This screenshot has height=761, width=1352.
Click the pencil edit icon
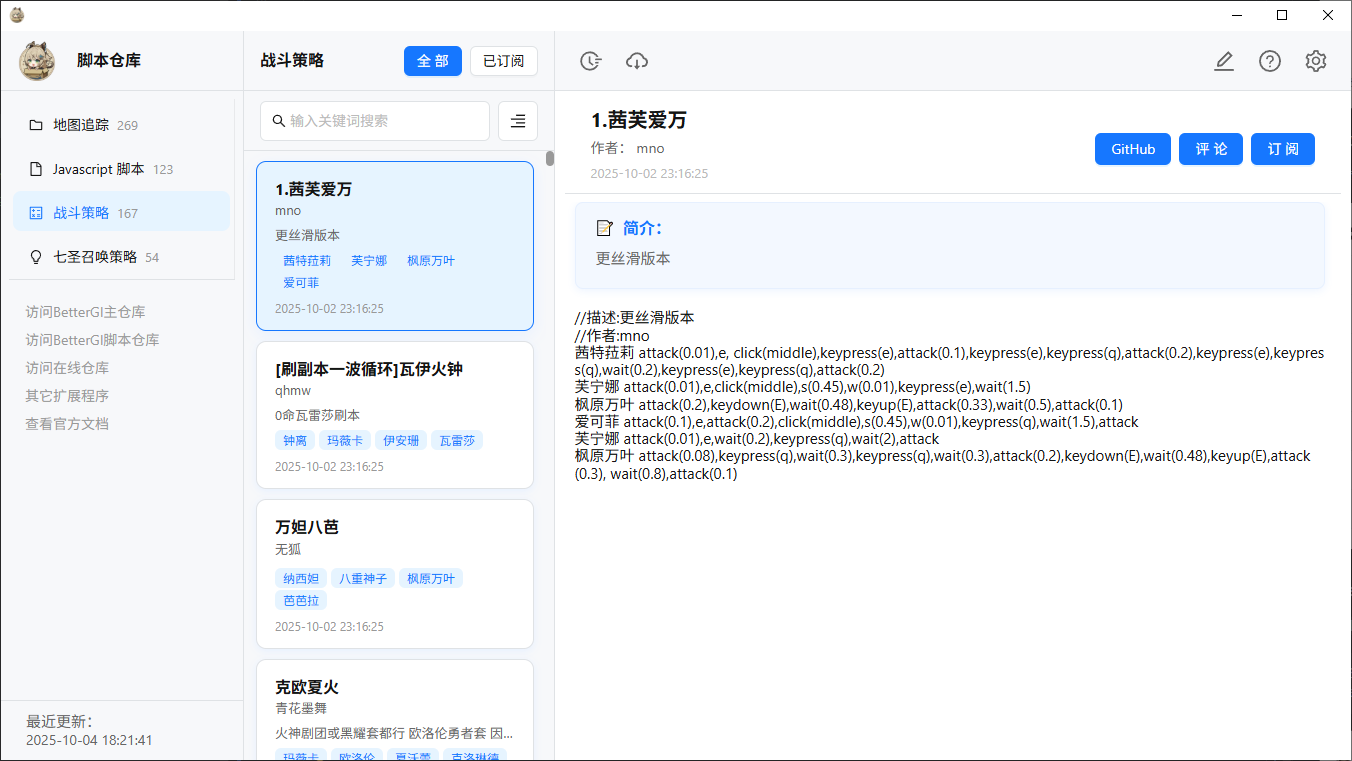pyautogui.click(x=1223, y=61)
